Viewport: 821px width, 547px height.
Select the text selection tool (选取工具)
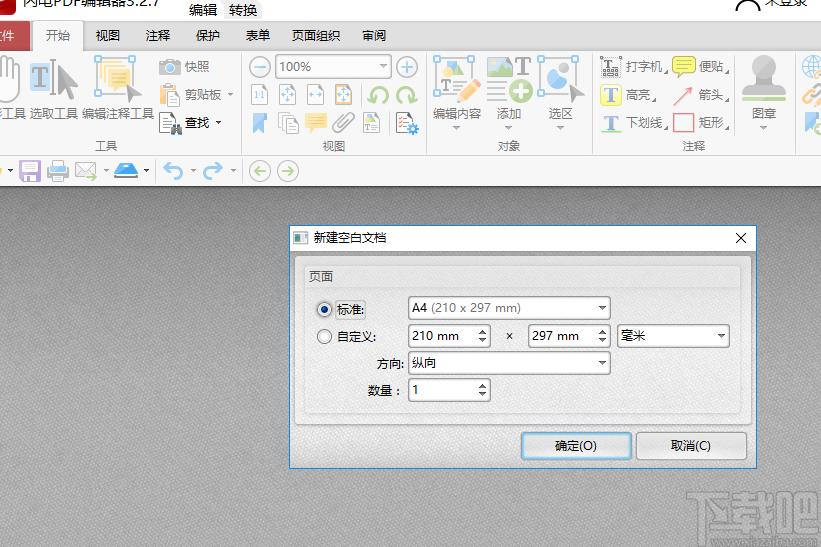(x=53, y=89)
